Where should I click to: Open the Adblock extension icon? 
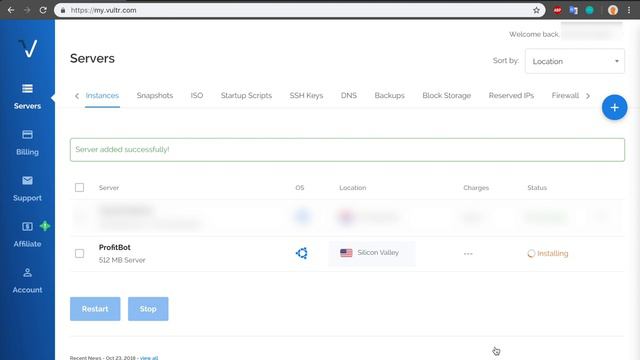click(558, 10)
